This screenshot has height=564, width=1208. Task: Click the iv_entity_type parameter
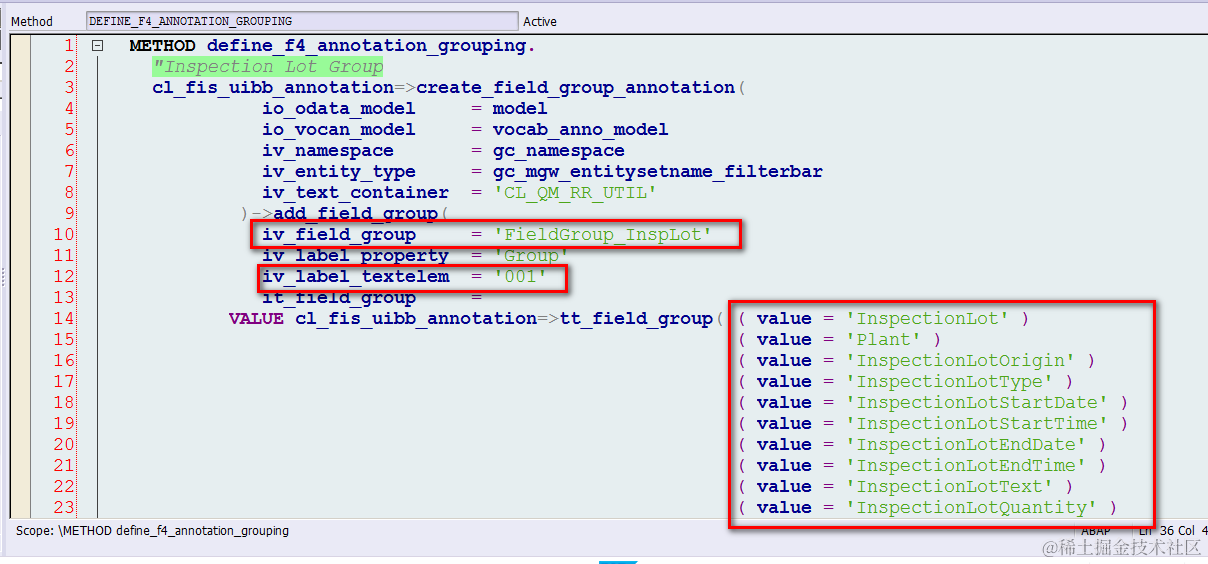point(339,172)
